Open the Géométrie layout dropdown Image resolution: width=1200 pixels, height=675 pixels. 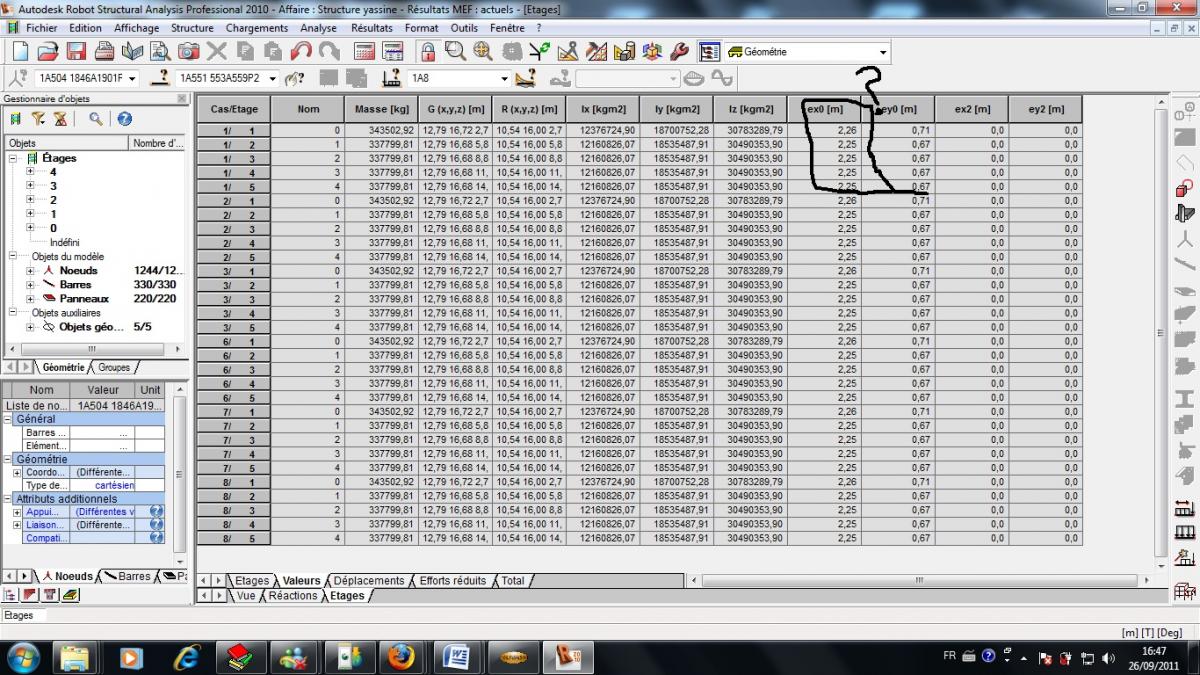pyautogui.click(x=882, y=52)
